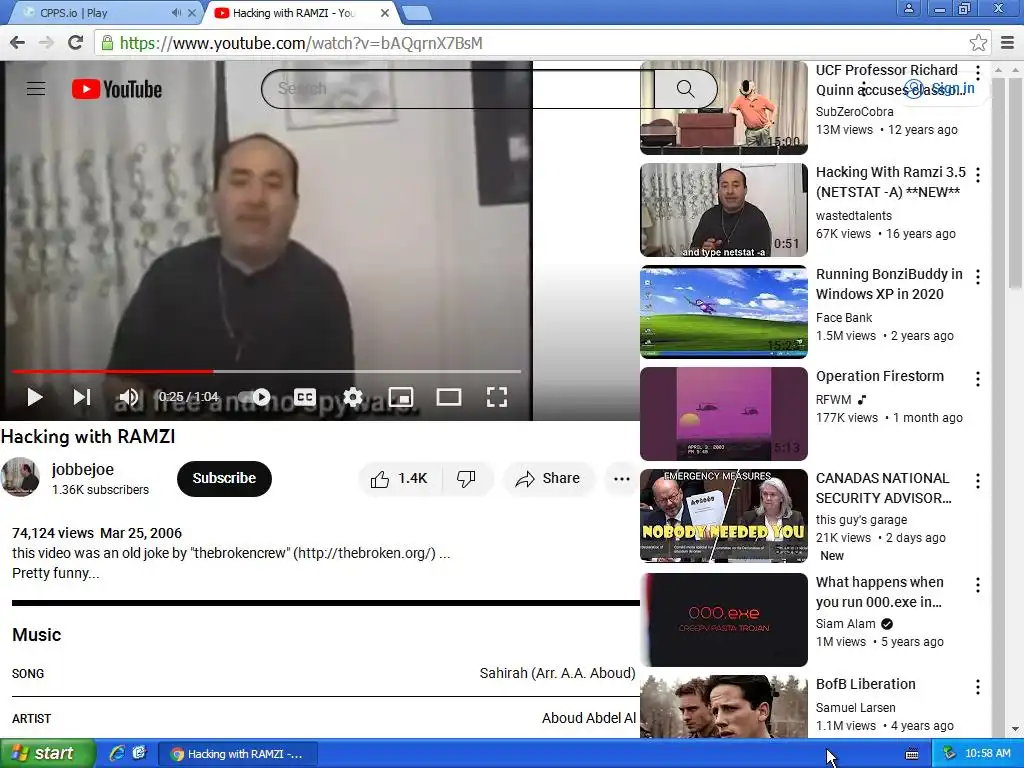The image size is (1024, 768).
Task: Like the video with thumbs up
Action: pos(400,479)
